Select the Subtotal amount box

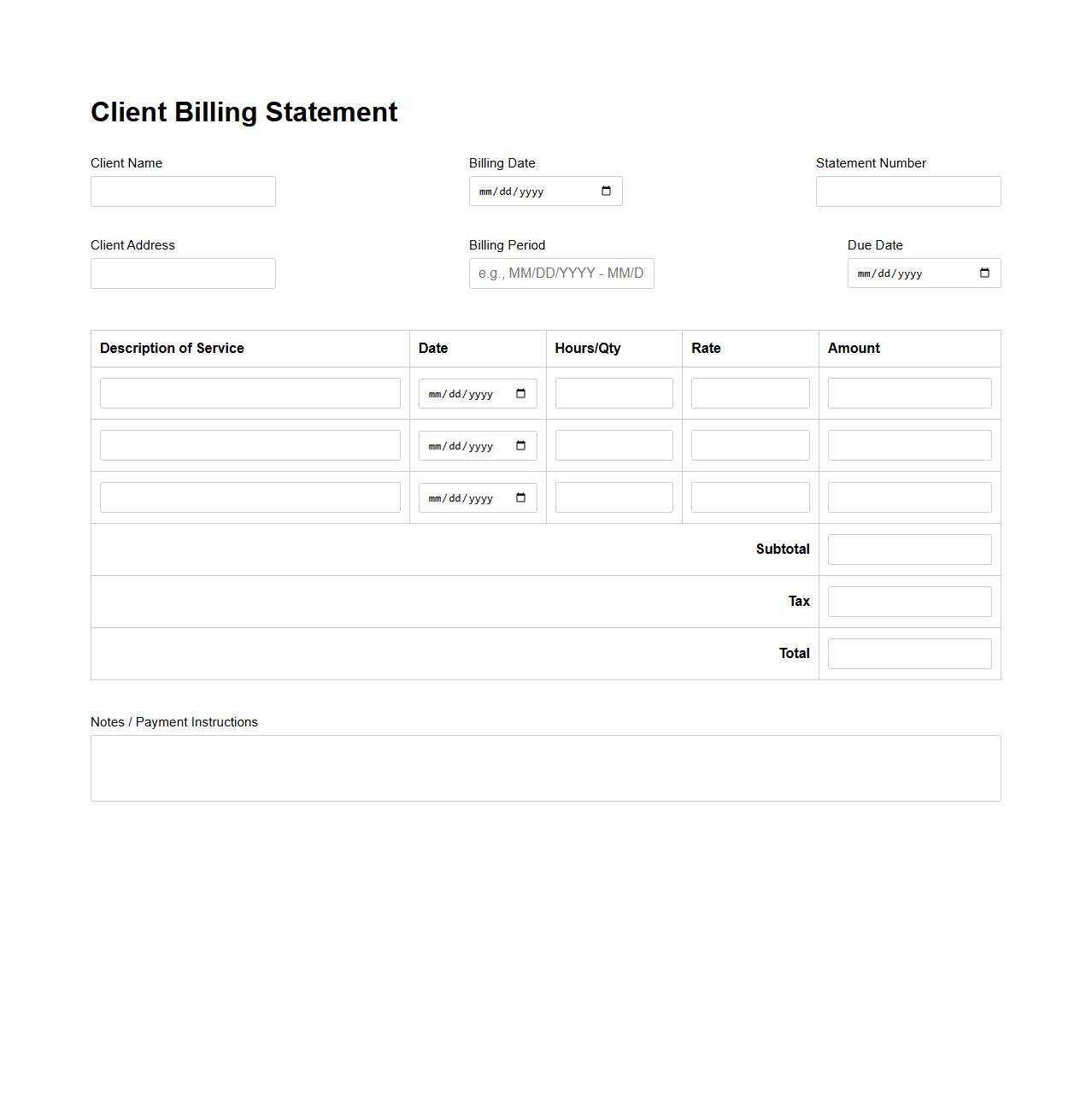(908, 549)
